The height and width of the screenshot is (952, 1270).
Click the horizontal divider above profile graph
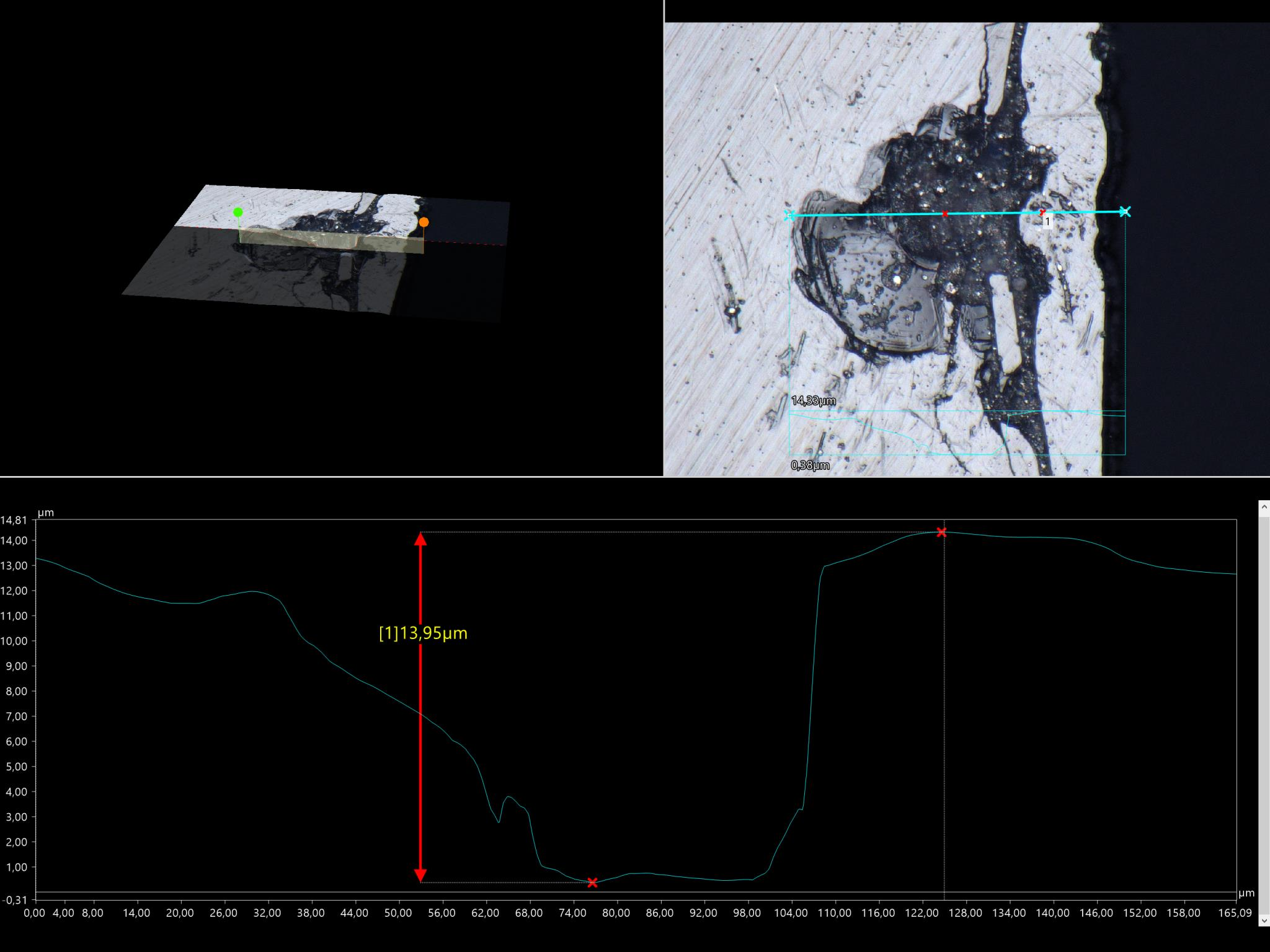coord(635,477)
